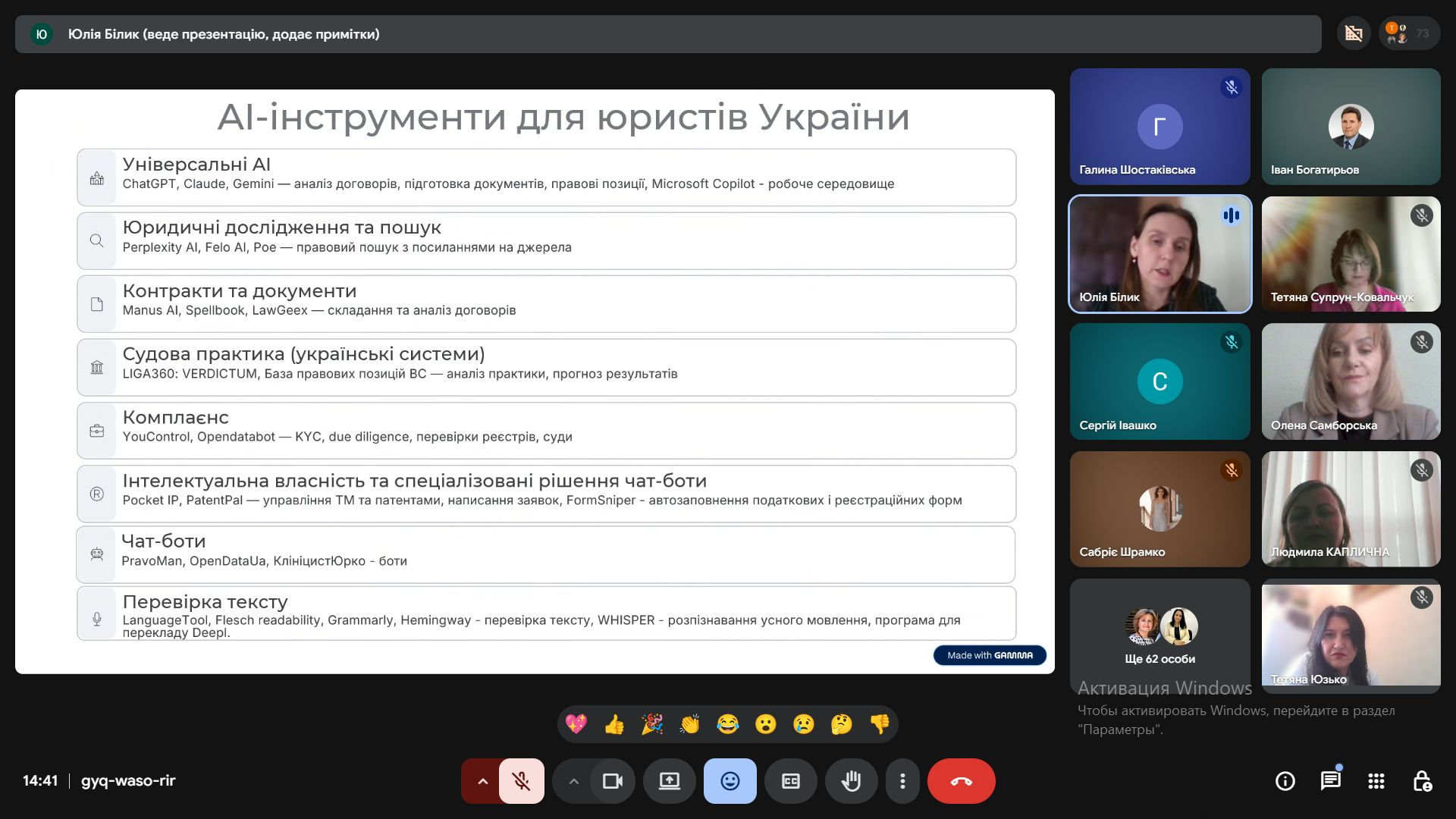Click the document icon beside 'Контракти та документи'
1456x819 pixels.
96,304
